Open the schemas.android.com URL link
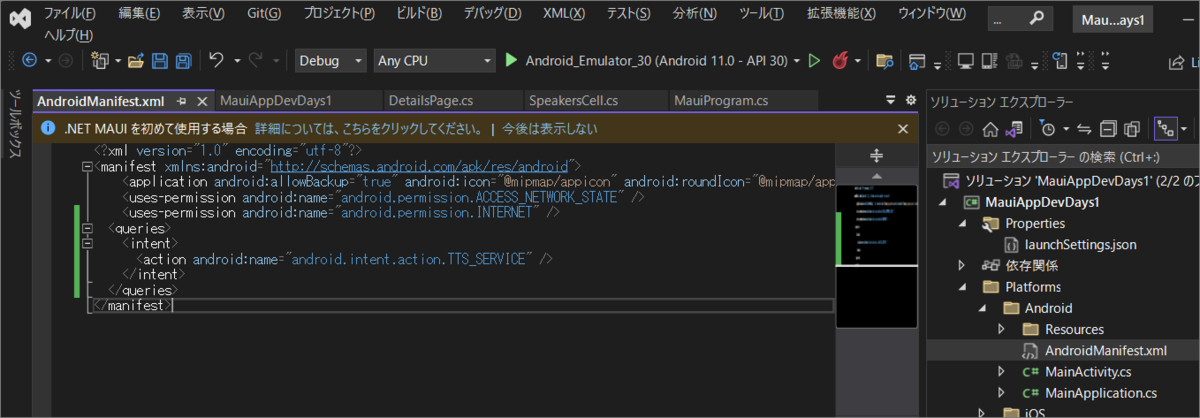Viewport: 1200px width, 418px height. [x=419, y=165]
